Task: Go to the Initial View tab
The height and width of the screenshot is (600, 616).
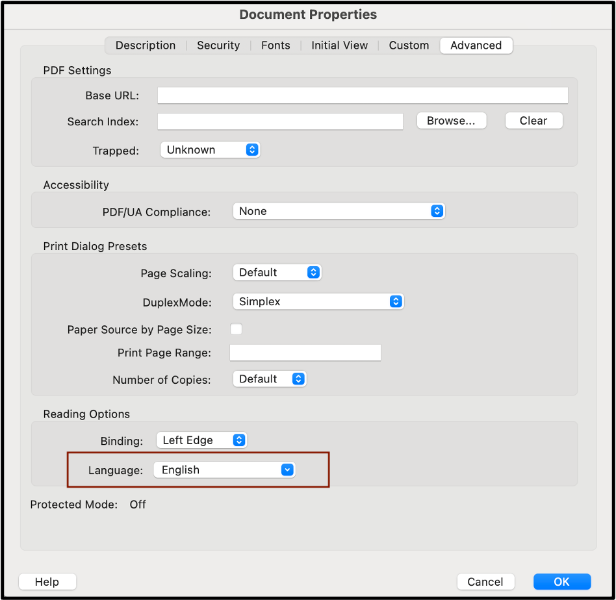Action: click(x=339, y=45)
